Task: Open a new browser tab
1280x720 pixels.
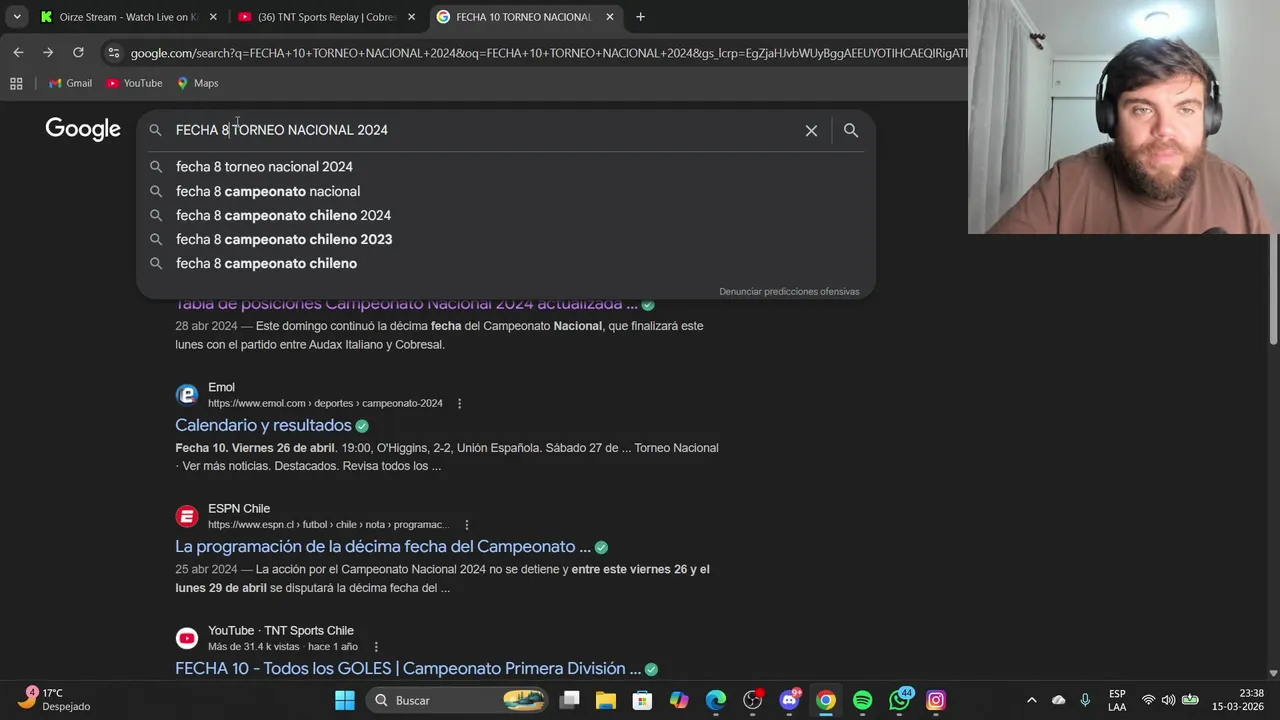Action: click(x=640, y=17)
